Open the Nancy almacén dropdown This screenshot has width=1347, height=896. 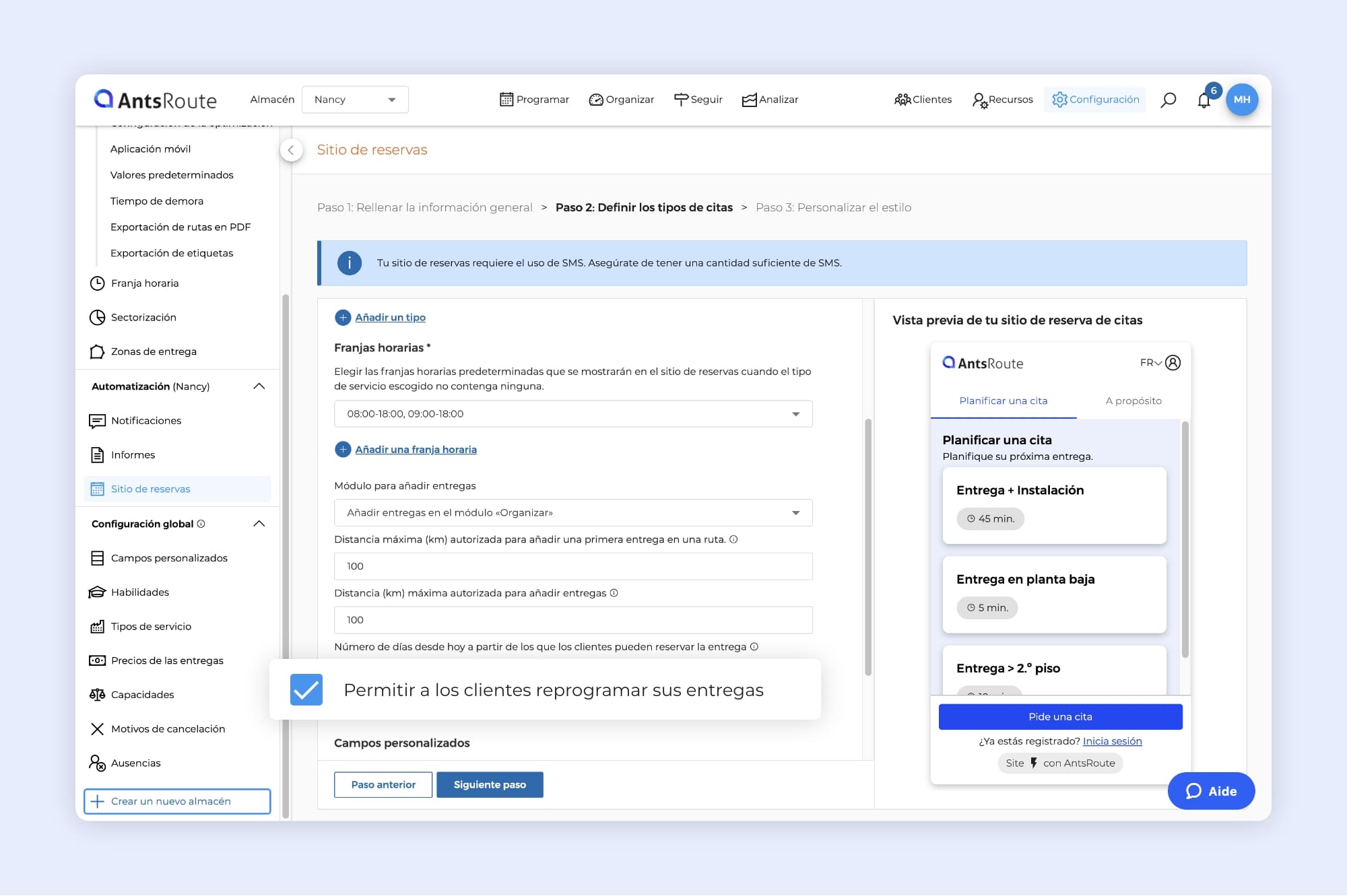pyautogui.click(x=355, y=100)
